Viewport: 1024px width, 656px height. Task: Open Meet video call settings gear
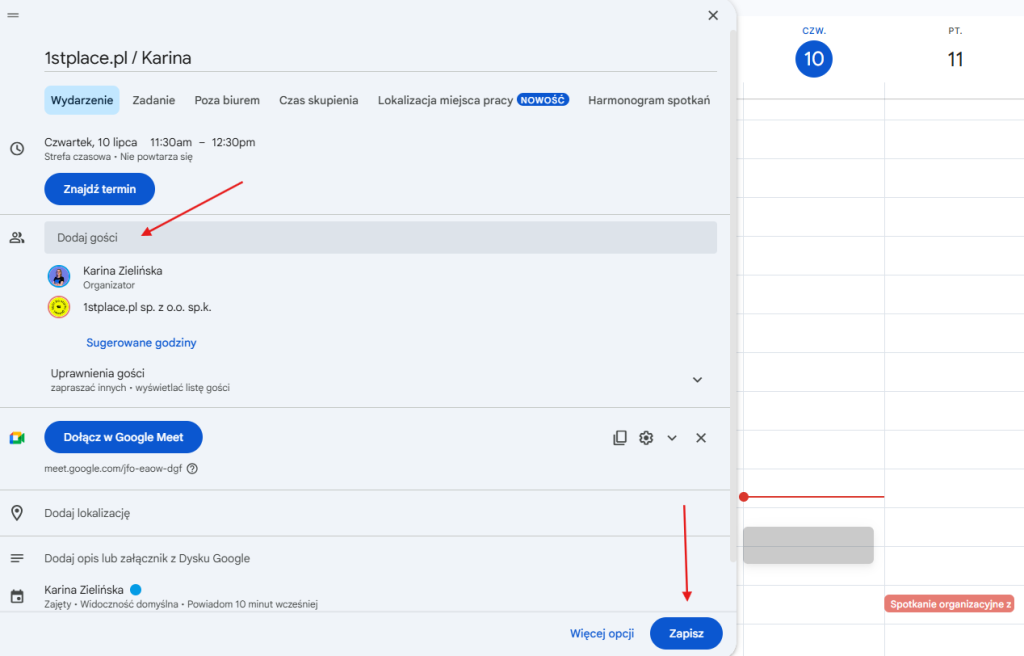pyautogui.click(x=646, y=438)
